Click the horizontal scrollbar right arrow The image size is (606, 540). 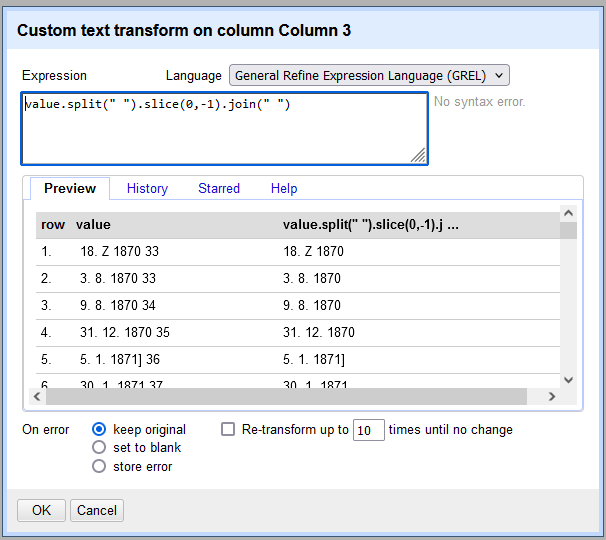coord(551,397)
